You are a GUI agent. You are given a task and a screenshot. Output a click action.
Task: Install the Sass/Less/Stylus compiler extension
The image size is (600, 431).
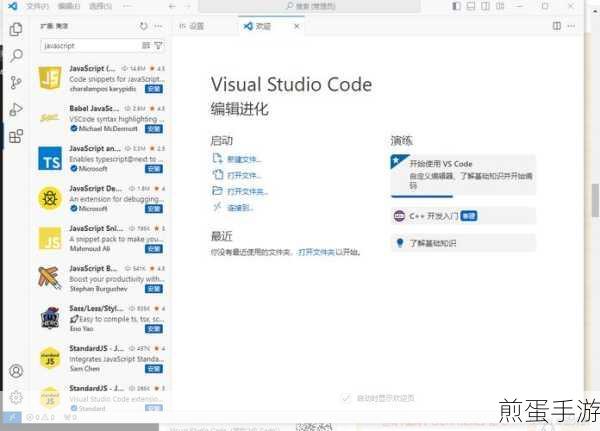pyautogui.click(x=154, y=329)
